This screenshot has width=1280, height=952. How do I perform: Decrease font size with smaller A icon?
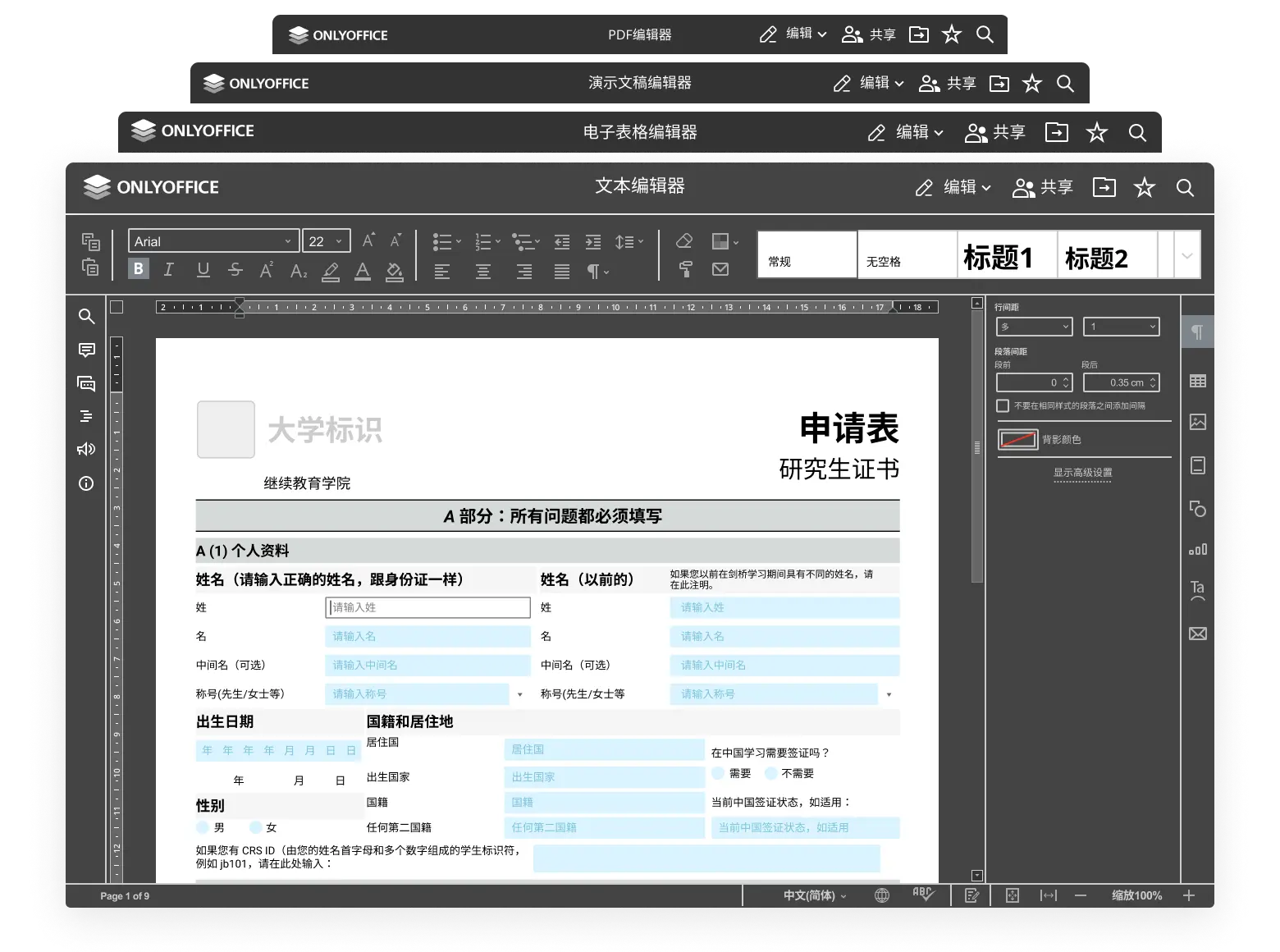point(395,240)
